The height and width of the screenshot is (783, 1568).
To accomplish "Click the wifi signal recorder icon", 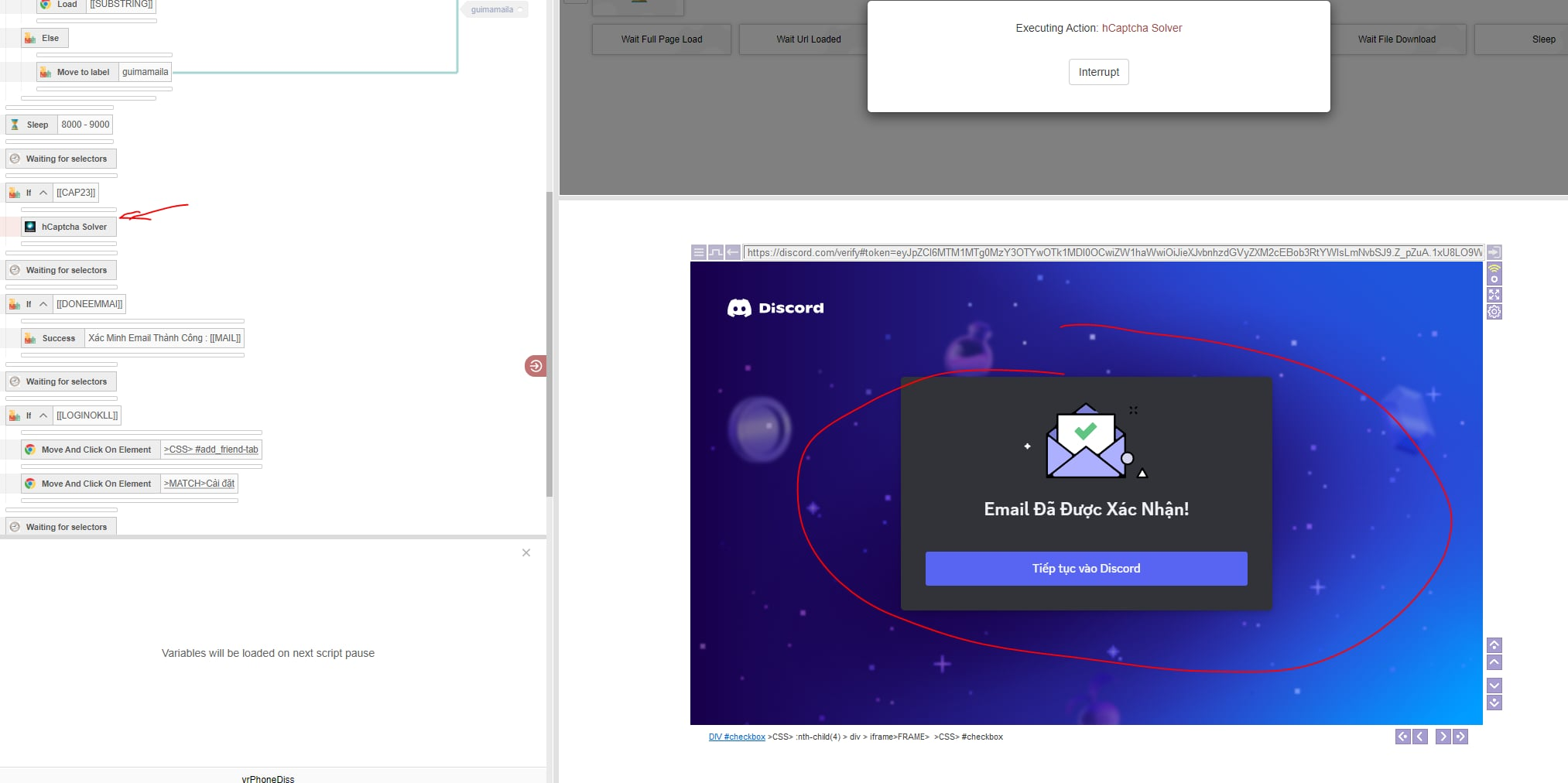I will click(1494, 273).
